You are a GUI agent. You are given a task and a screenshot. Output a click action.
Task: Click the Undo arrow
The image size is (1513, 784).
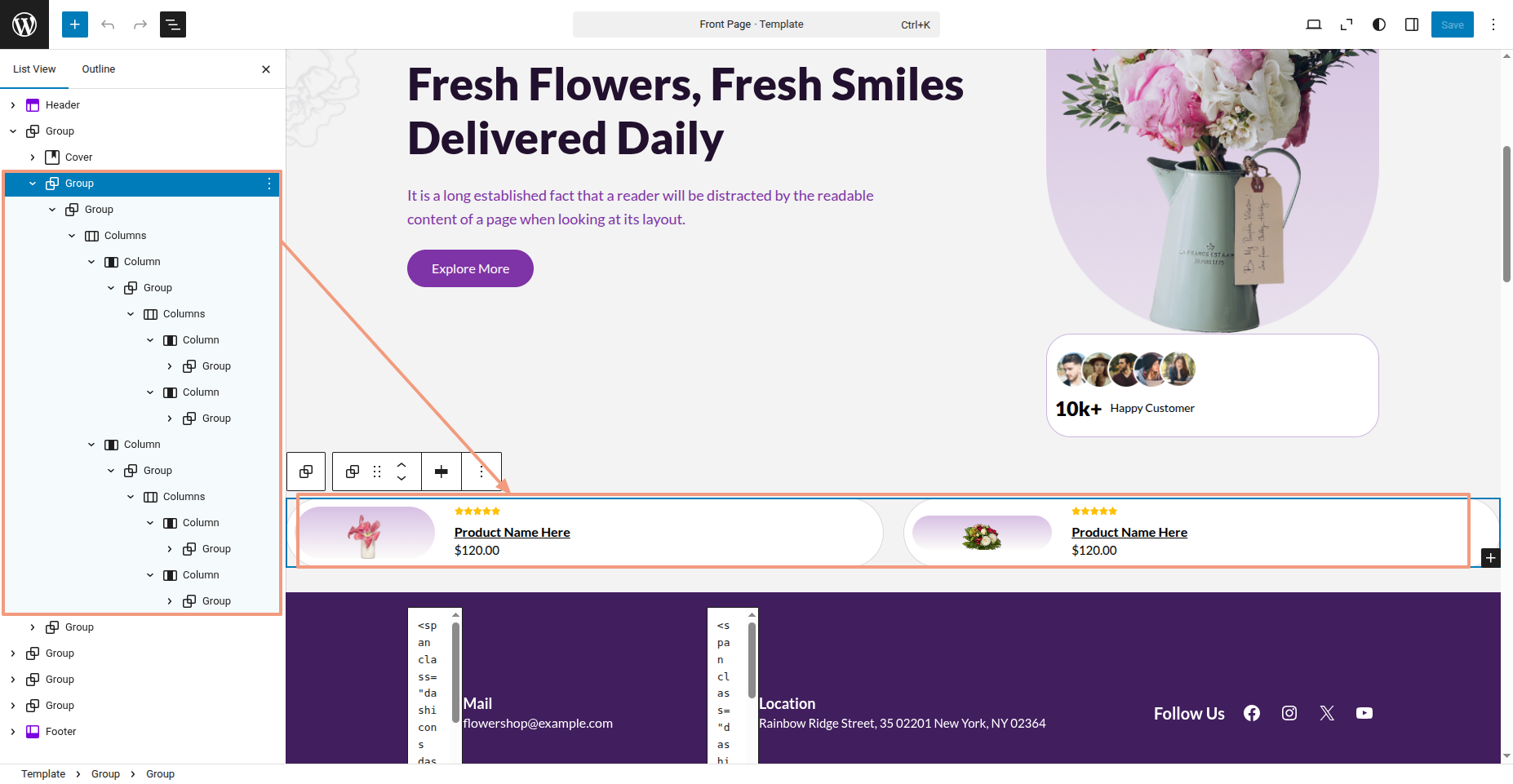click(x=108, y=24)
